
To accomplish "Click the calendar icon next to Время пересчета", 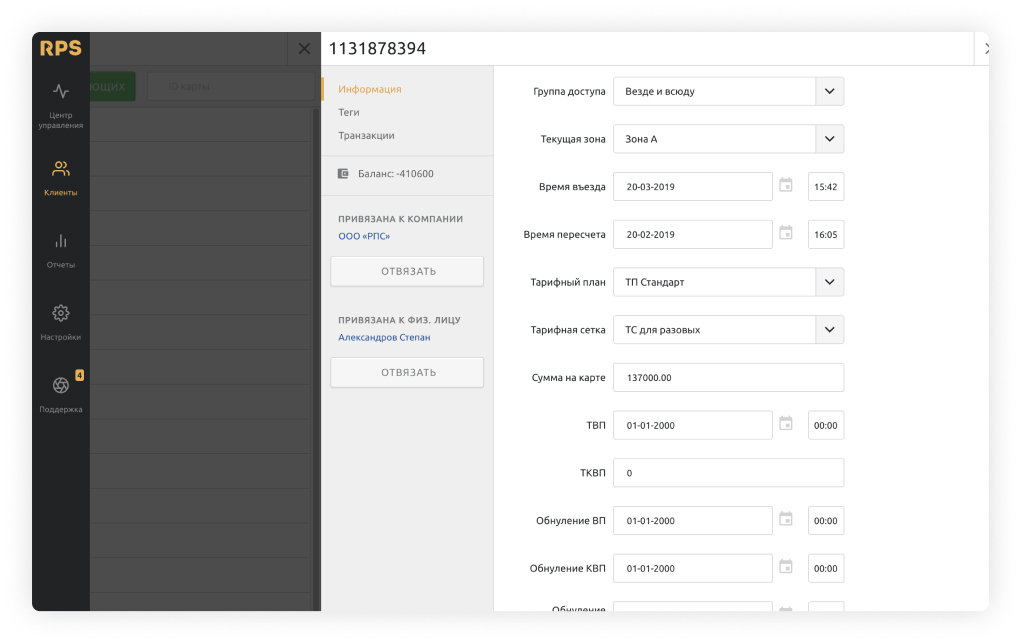I will pyautogui.click(x=786, y=234).
